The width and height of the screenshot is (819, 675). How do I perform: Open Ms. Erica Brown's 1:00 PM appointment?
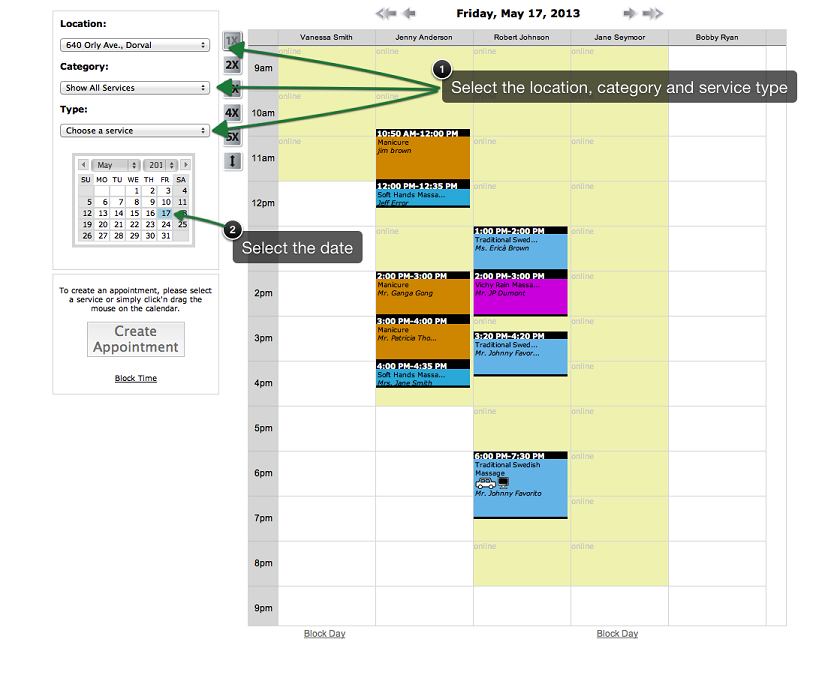click(x=521, y=248)
